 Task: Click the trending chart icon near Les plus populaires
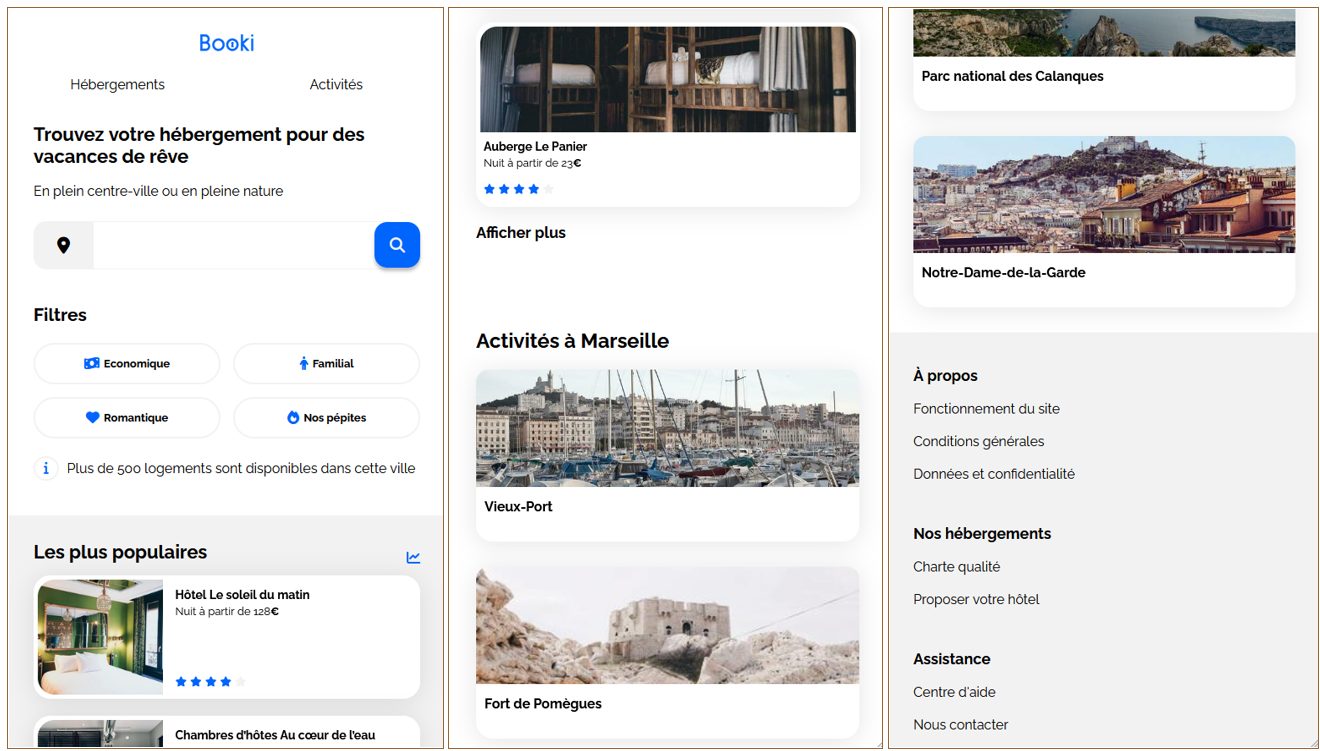tap(413, 557)
